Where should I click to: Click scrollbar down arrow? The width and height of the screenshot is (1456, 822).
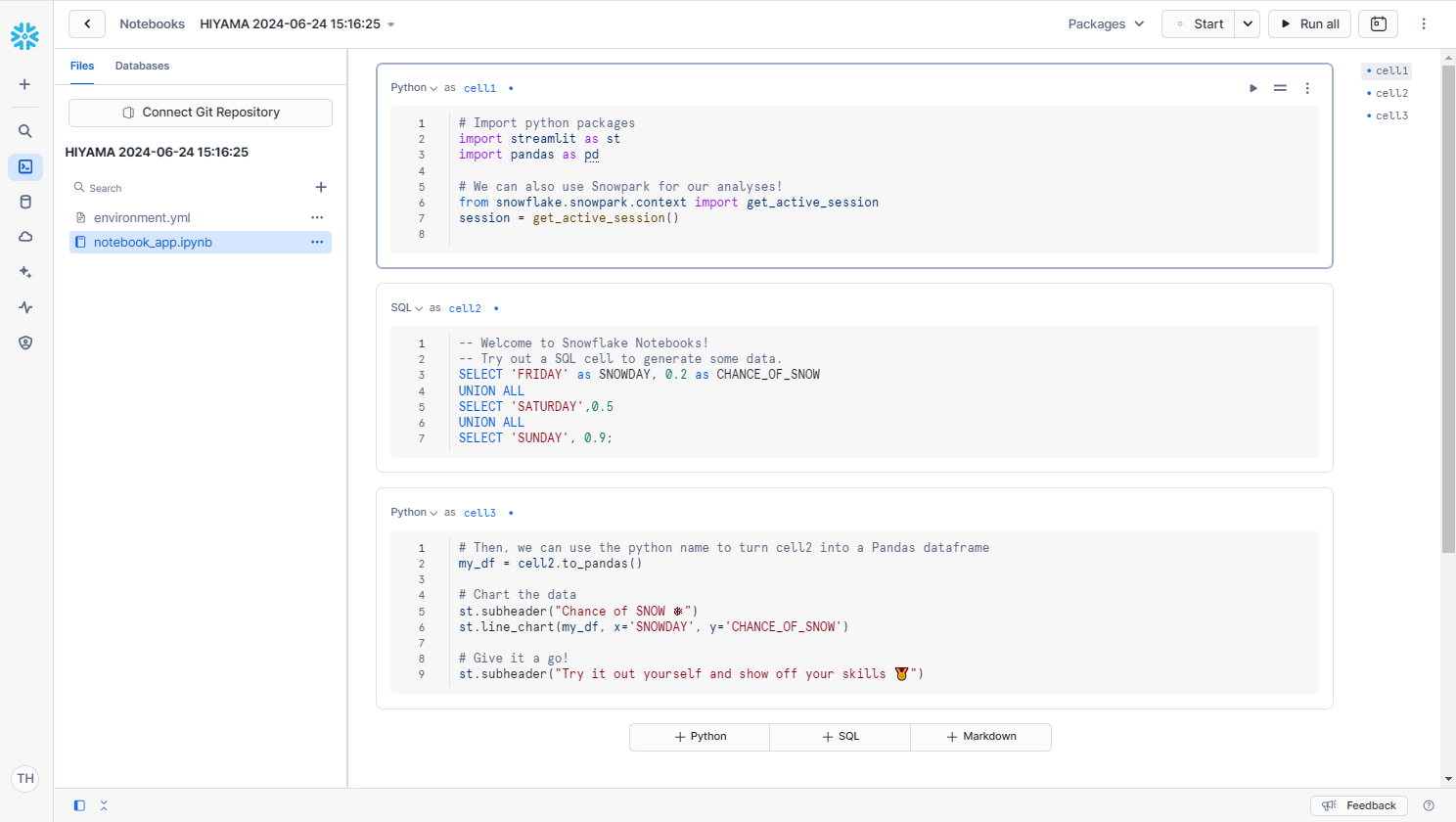[x=1448, y=779]
